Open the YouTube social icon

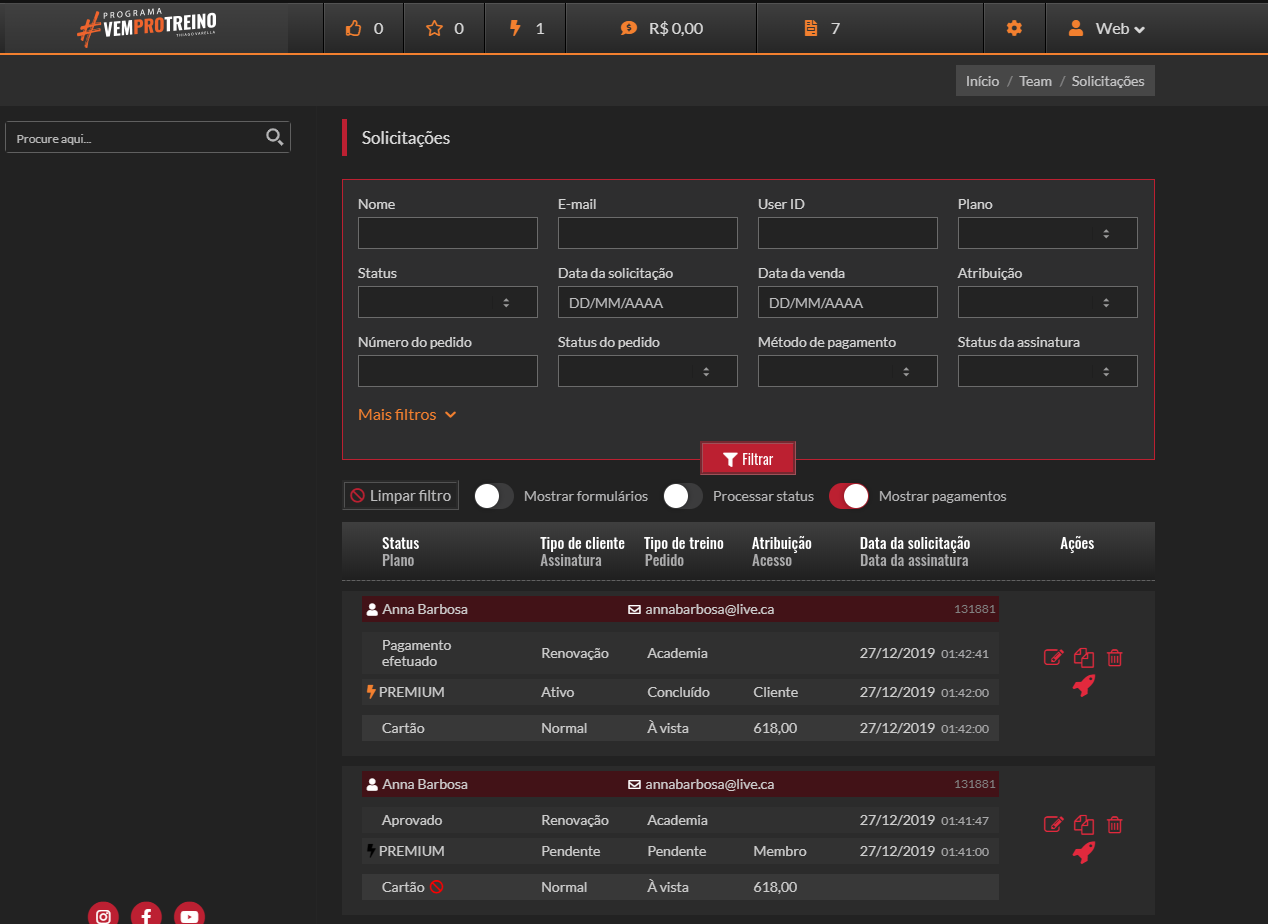click(189, 915)
